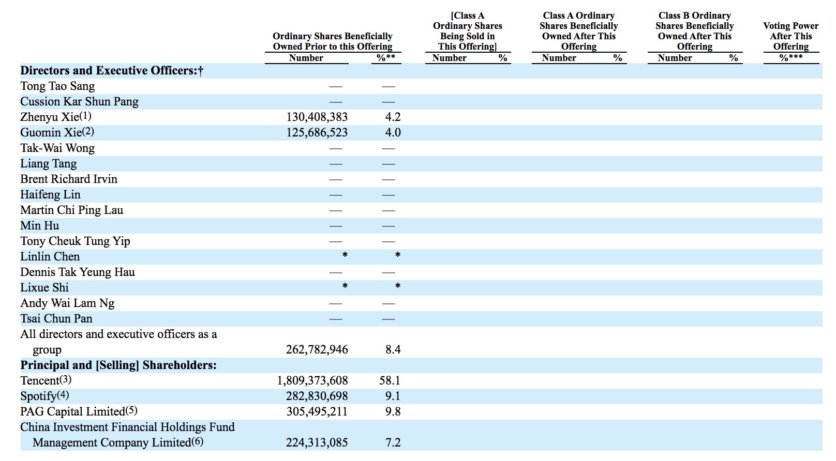Click 'Ordinary Shares Beneficially Owned Prior to this Offering' header
The width and height of the screenshot is (836, 461).
[333, 41]
